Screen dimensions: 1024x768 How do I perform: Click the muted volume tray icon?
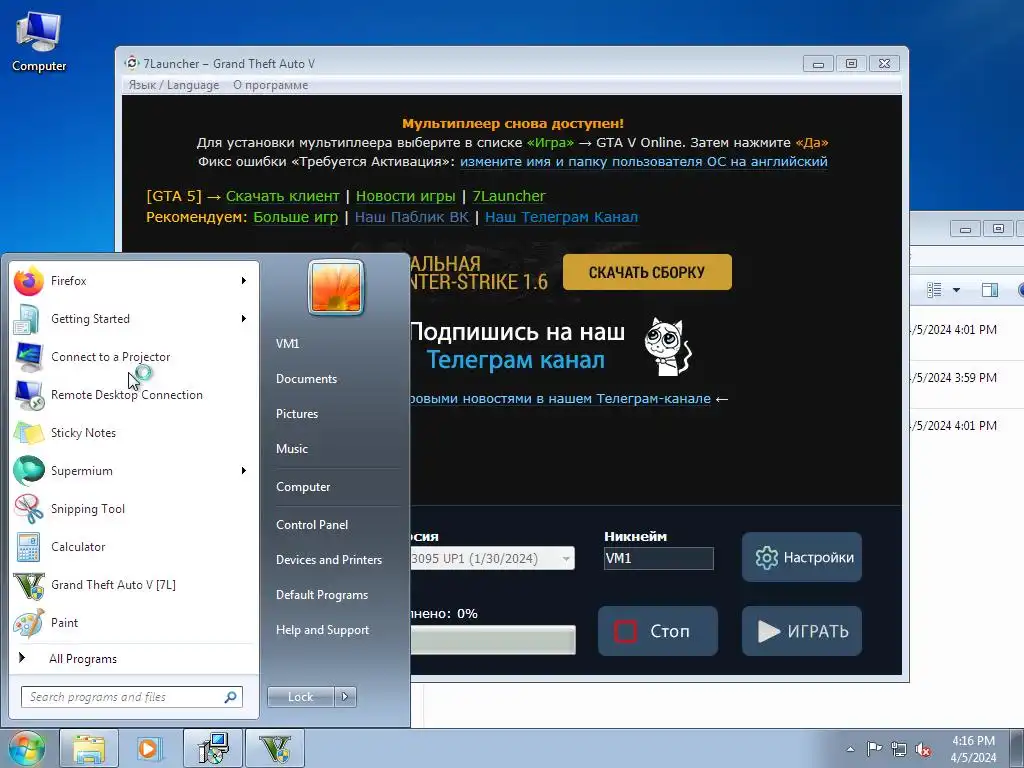[923, 749]
